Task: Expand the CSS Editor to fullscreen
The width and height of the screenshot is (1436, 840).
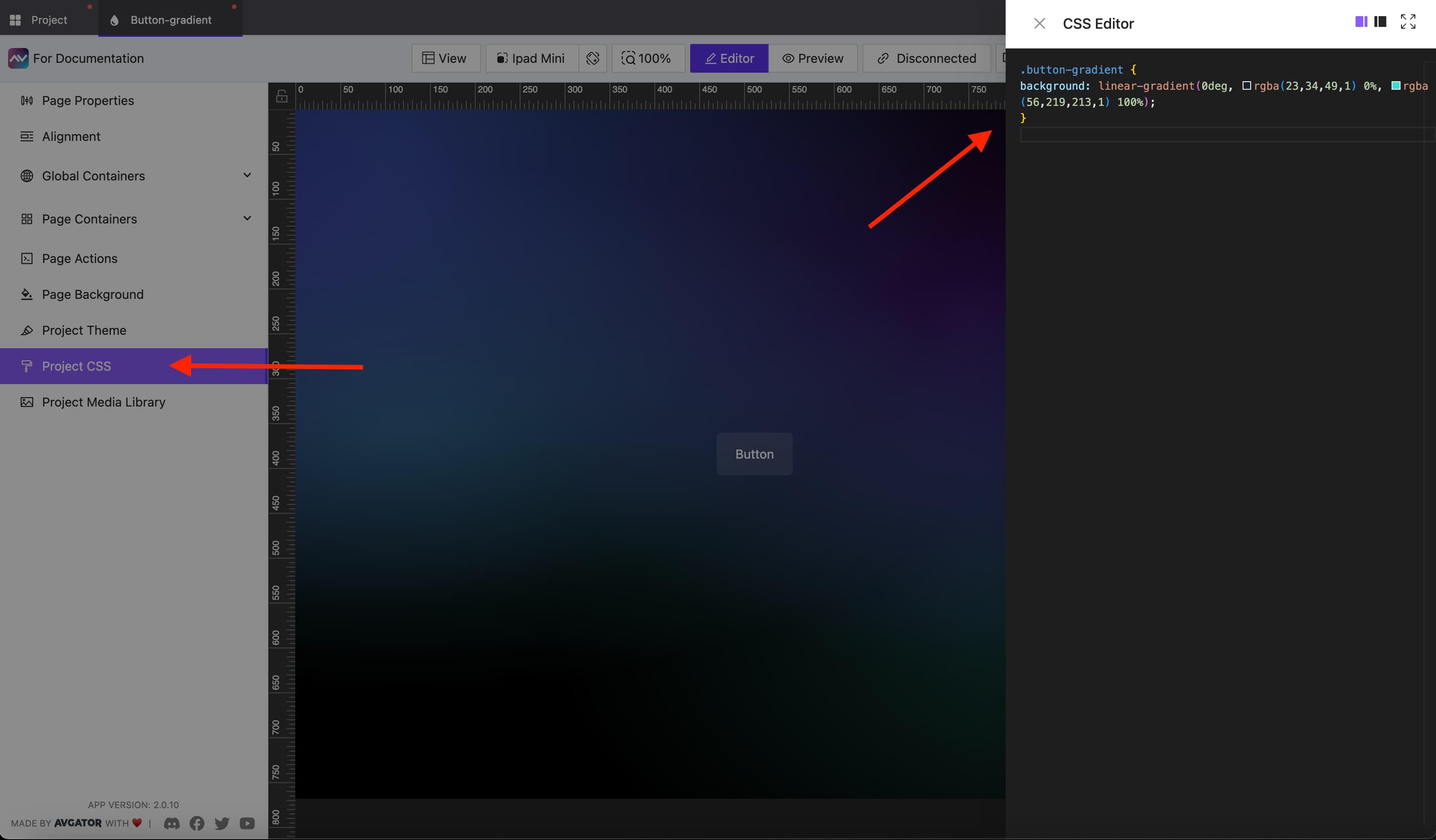Action: (x=1408, y=22)
